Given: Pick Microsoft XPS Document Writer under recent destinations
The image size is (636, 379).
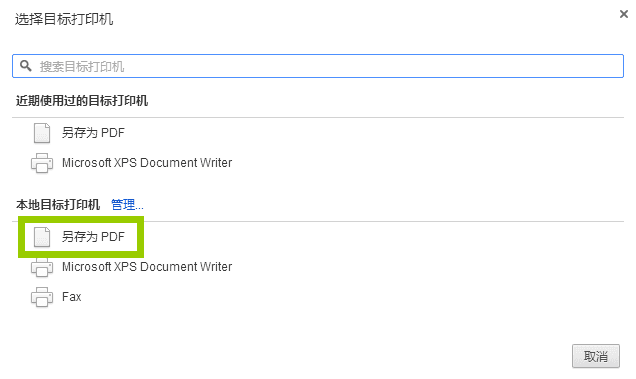Looking at the screenshot, I should [x=147, y=163].
